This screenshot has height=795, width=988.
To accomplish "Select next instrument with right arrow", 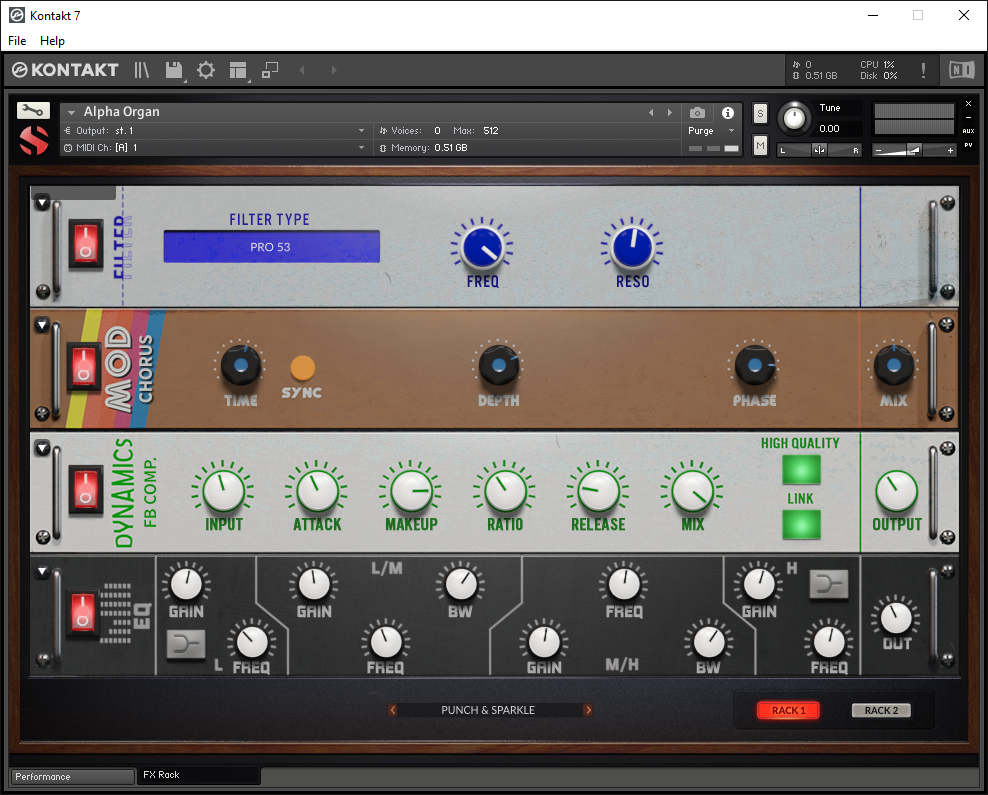I will (x=670, y=113).
